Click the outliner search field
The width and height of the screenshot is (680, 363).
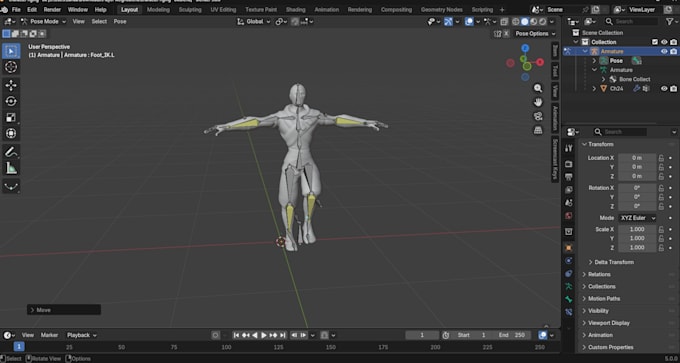coord(631,21)
